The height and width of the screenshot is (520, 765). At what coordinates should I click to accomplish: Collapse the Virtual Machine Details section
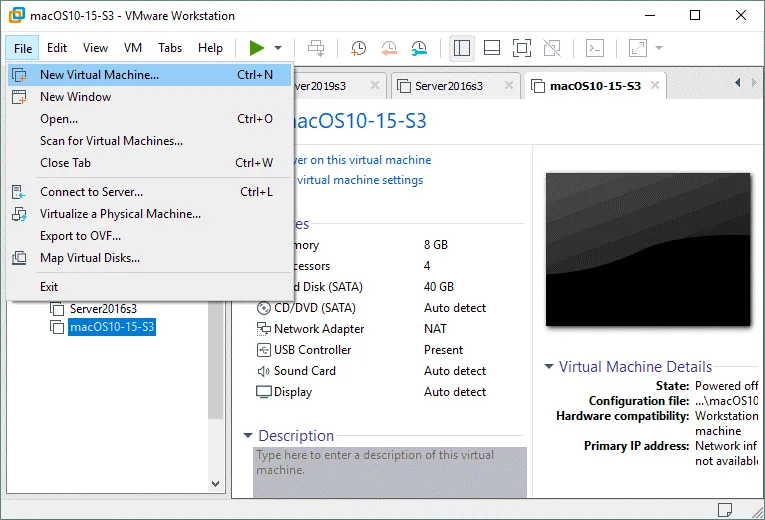[549, 367]
